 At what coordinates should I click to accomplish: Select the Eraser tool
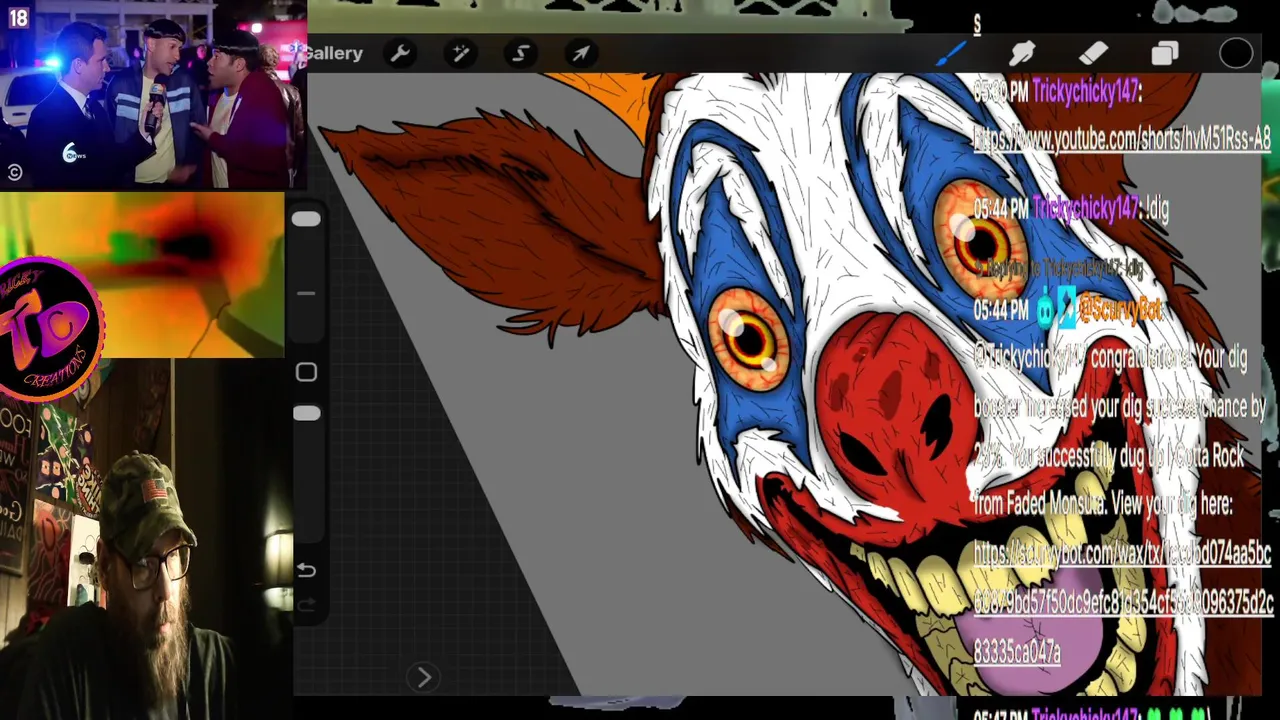(1093, 54)
